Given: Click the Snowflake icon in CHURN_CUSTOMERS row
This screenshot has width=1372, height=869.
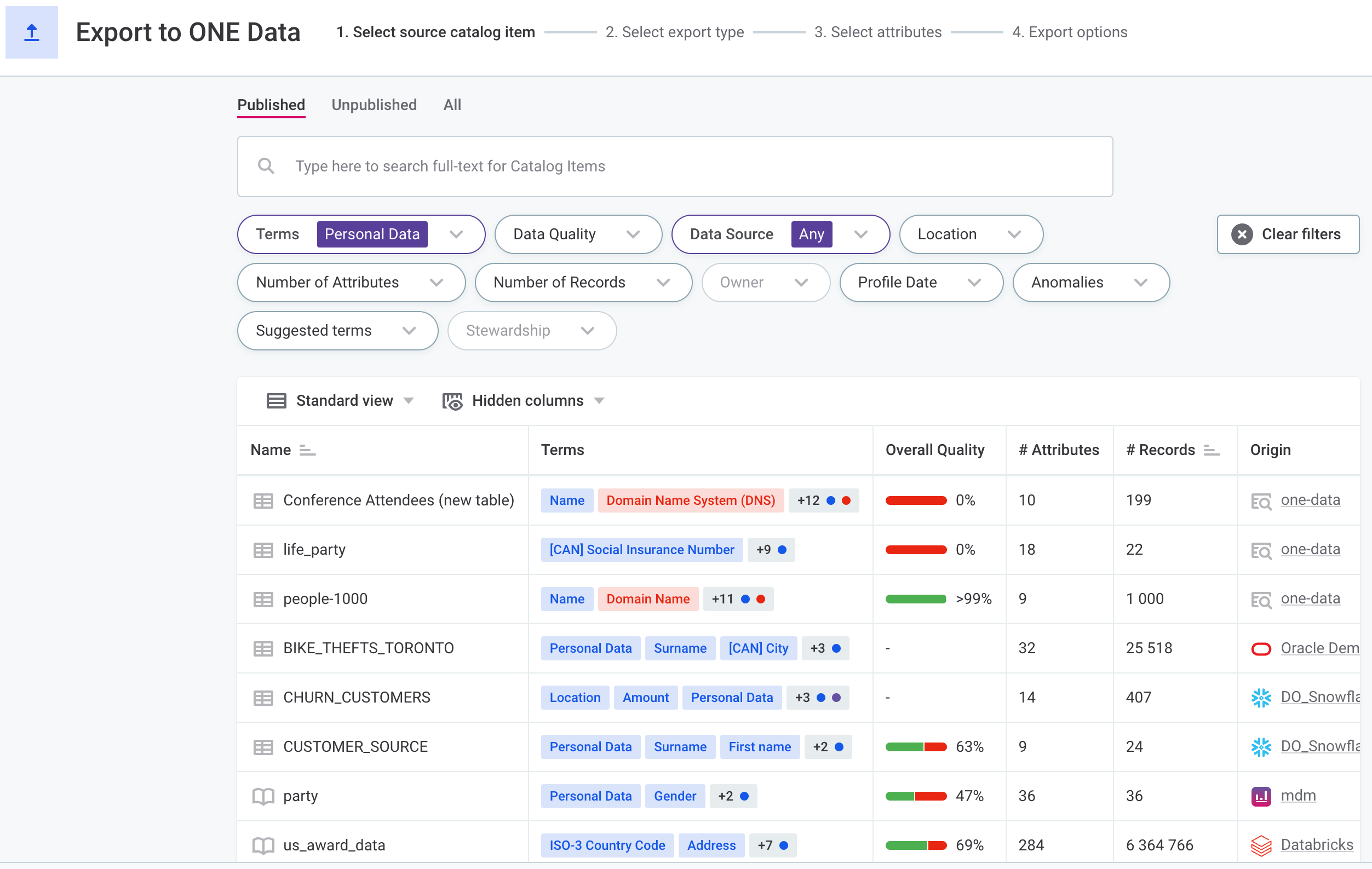Looking at the screenshot, I should 1260,698.
